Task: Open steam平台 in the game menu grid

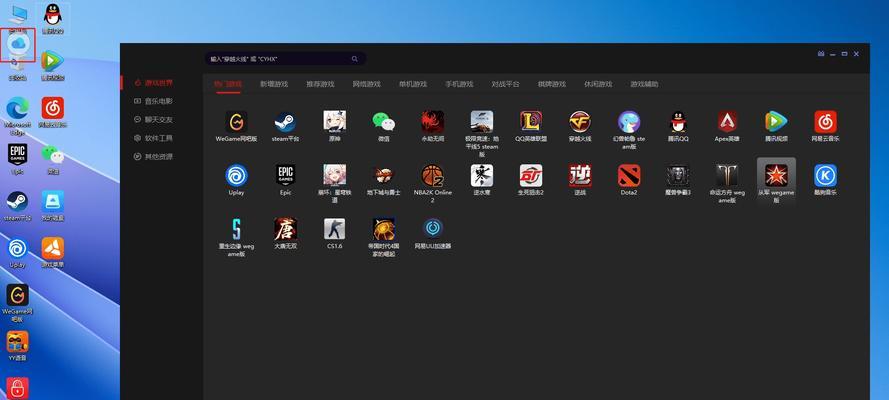Action: (285, 122)
